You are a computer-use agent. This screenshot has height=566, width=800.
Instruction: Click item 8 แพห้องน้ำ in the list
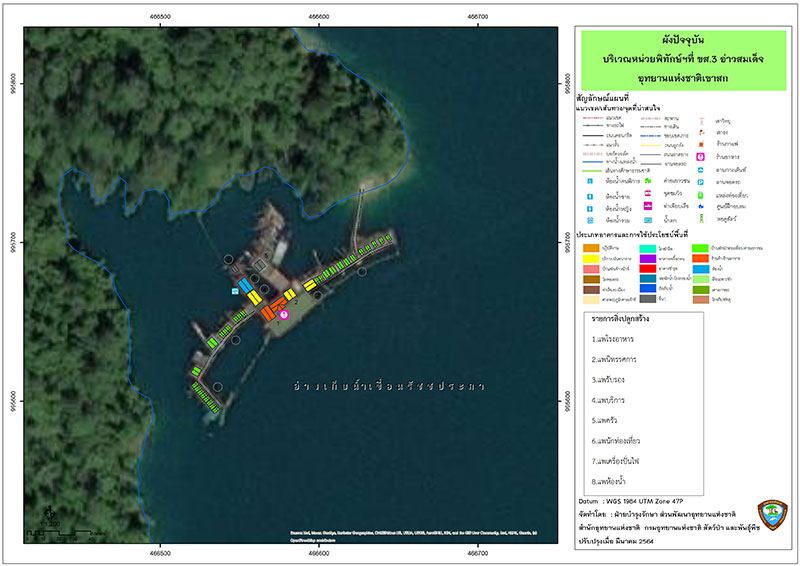pos(608,481)
